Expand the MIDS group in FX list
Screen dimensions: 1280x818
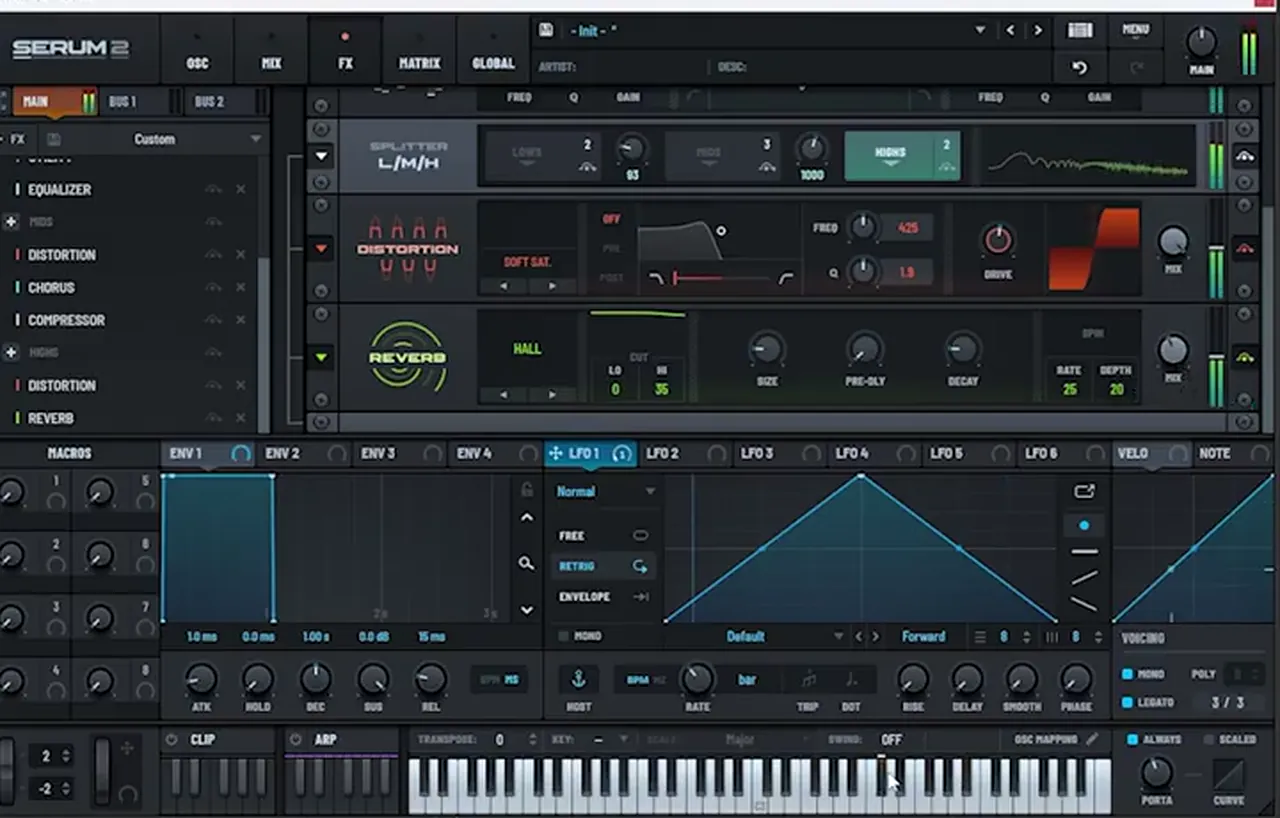click(11, 222)
